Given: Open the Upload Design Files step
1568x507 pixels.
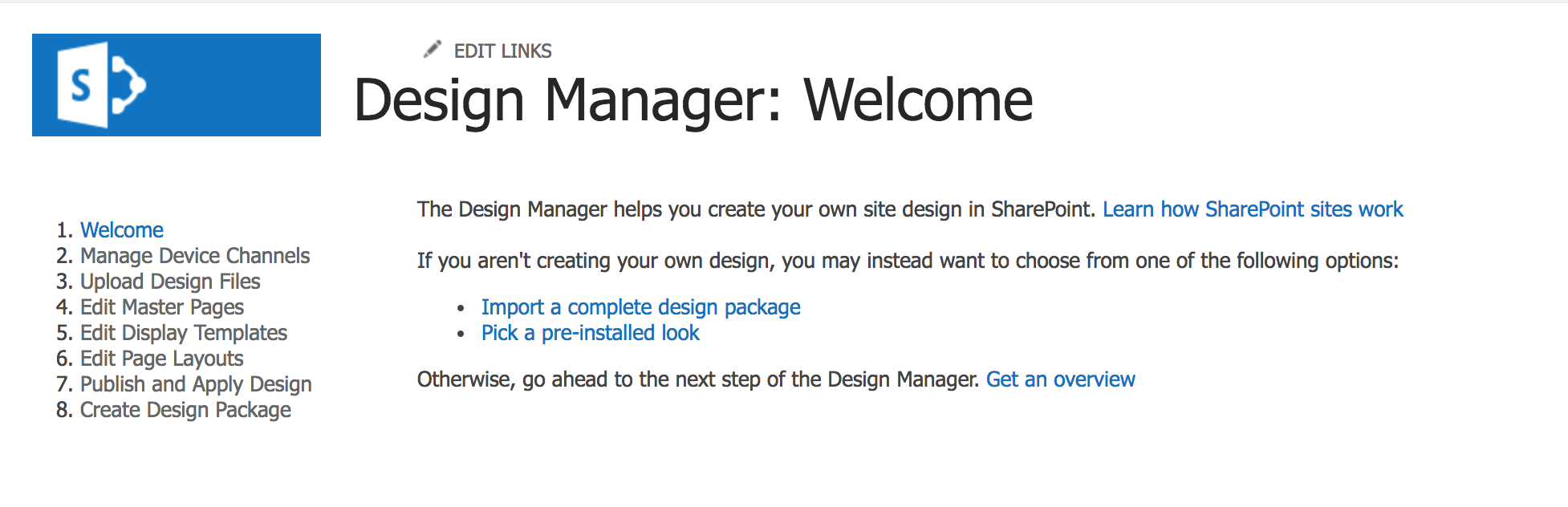Looking at the screenshot, I should [170, 282].
